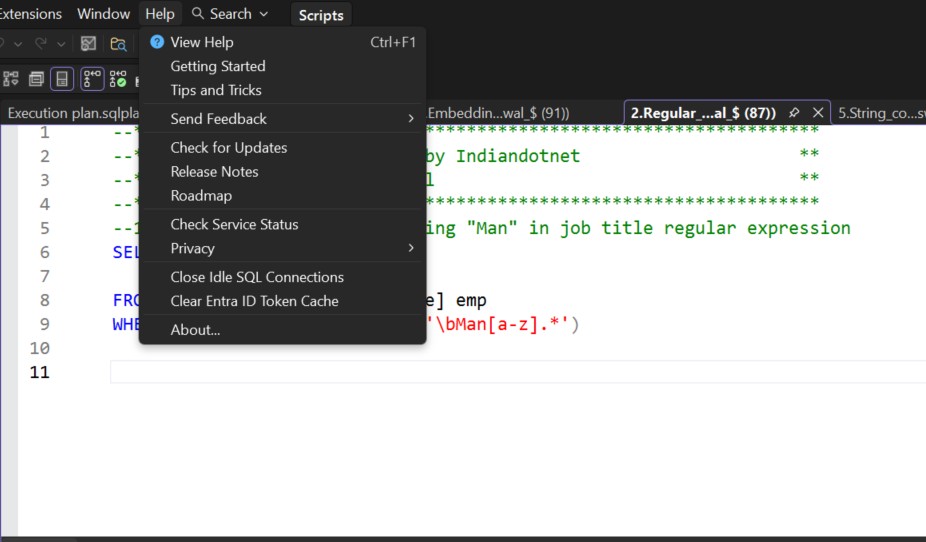Open Tips and Tricks entry
926x542 pixels.
[x=283, y=90]
